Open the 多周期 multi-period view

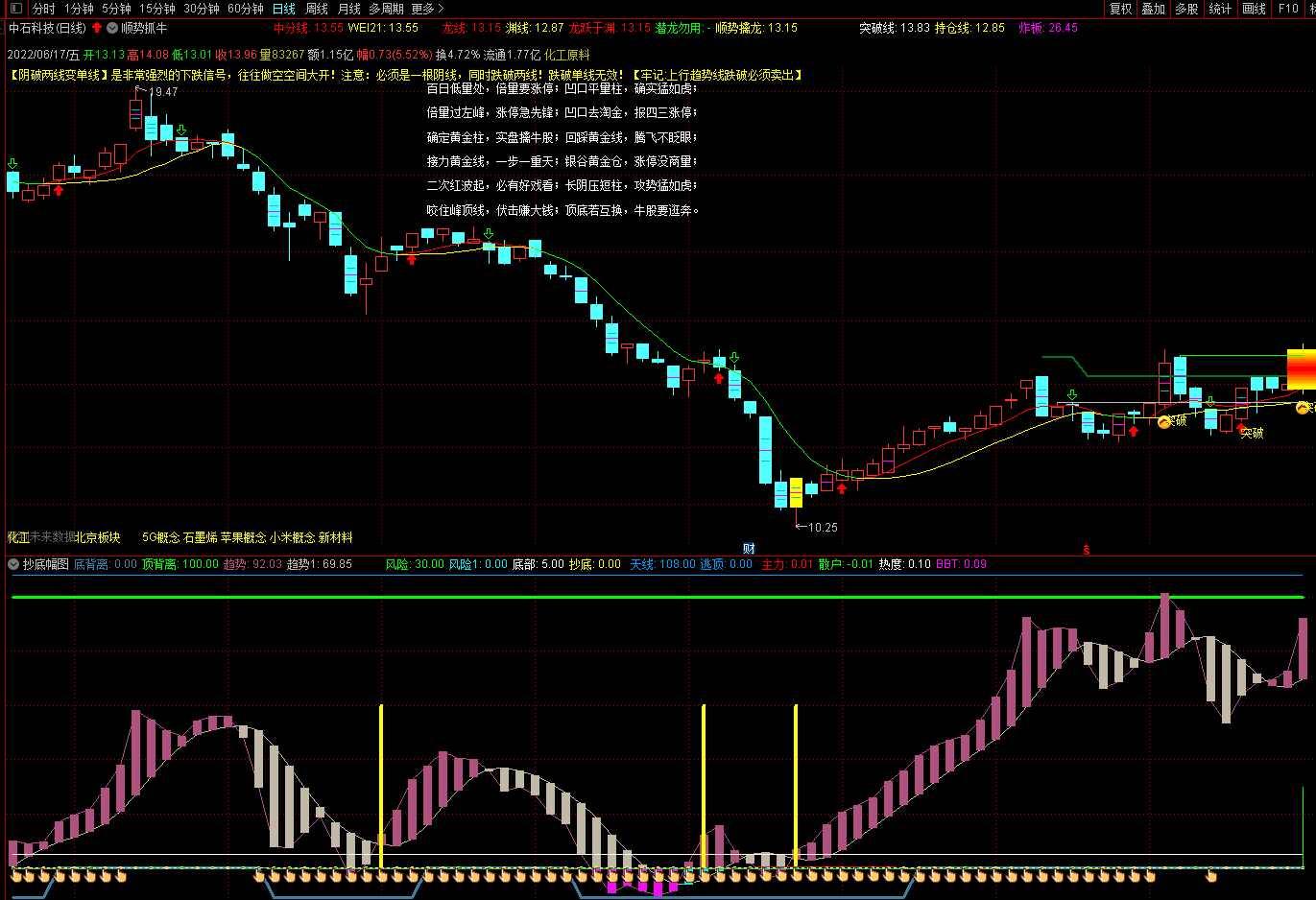pos(386,9)
